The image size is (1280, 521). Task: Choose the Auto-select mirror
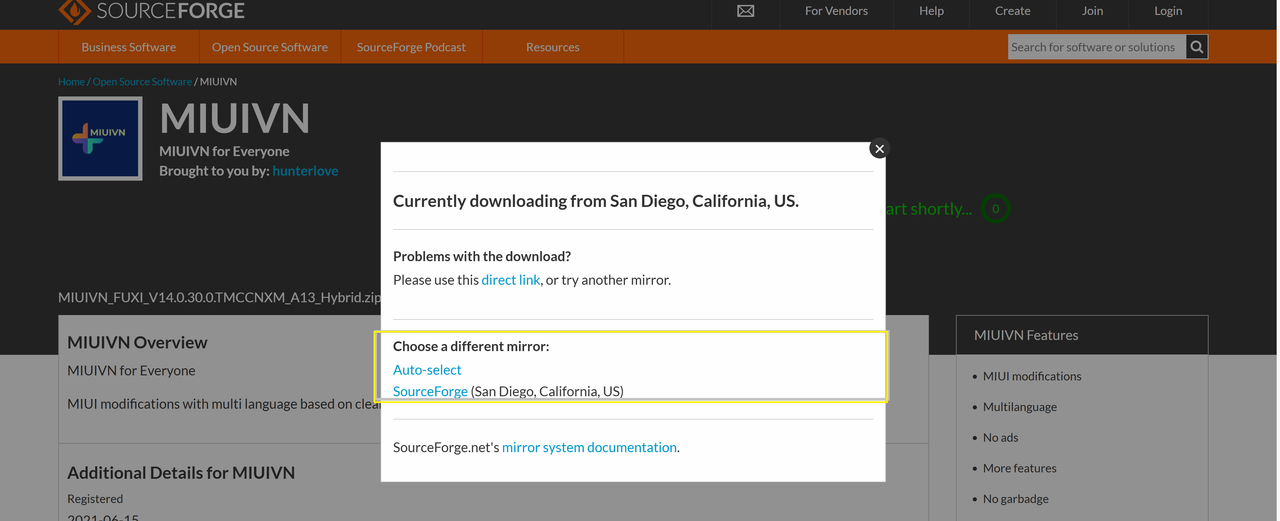tap(427, 370)
